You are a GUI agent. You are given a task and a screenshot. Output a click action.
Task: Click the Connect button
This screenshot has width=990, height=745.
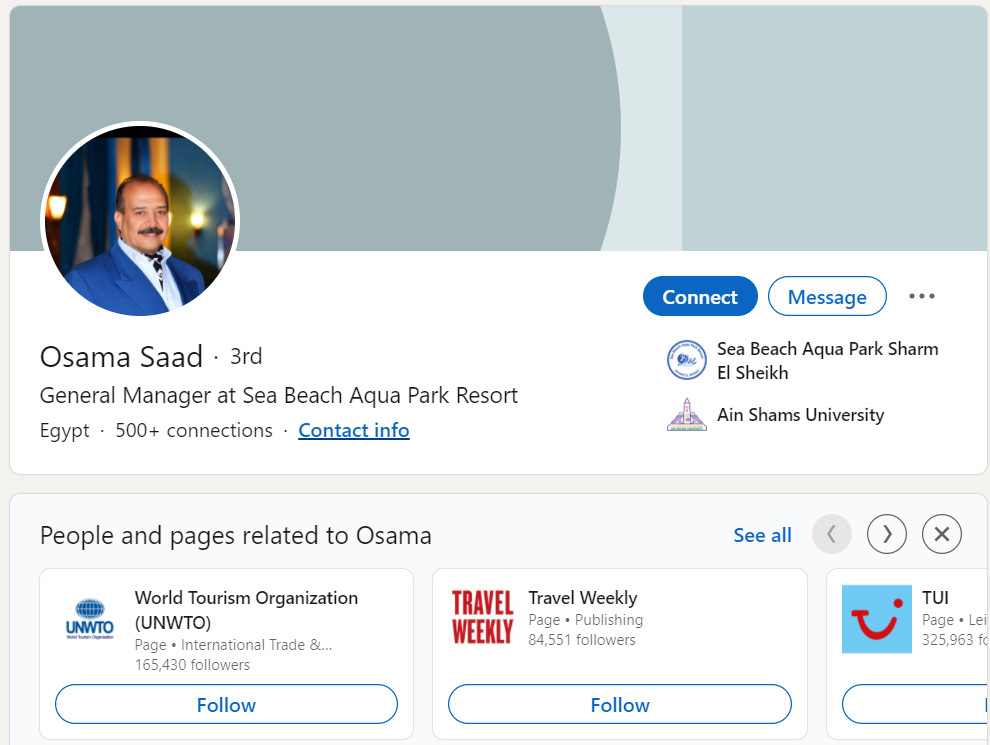click(700, 297)
